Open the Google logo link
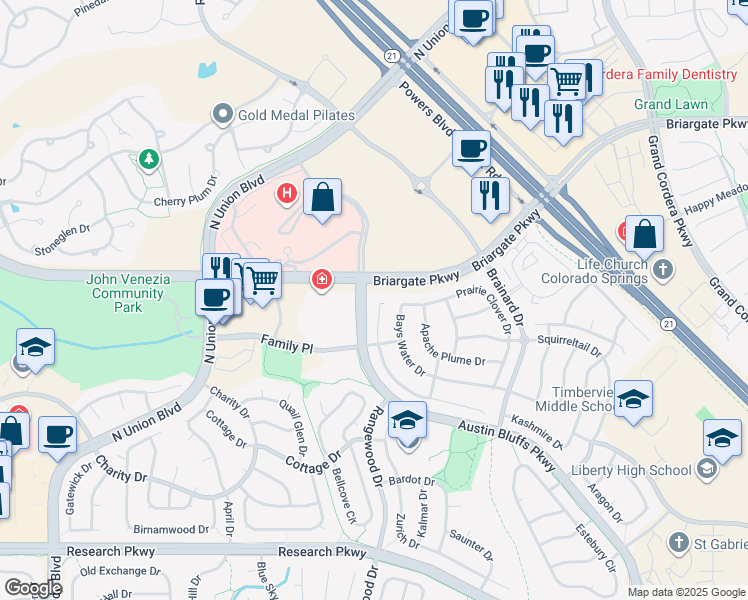This screenshot has width=748, height=600. click(x=33, y=589)
